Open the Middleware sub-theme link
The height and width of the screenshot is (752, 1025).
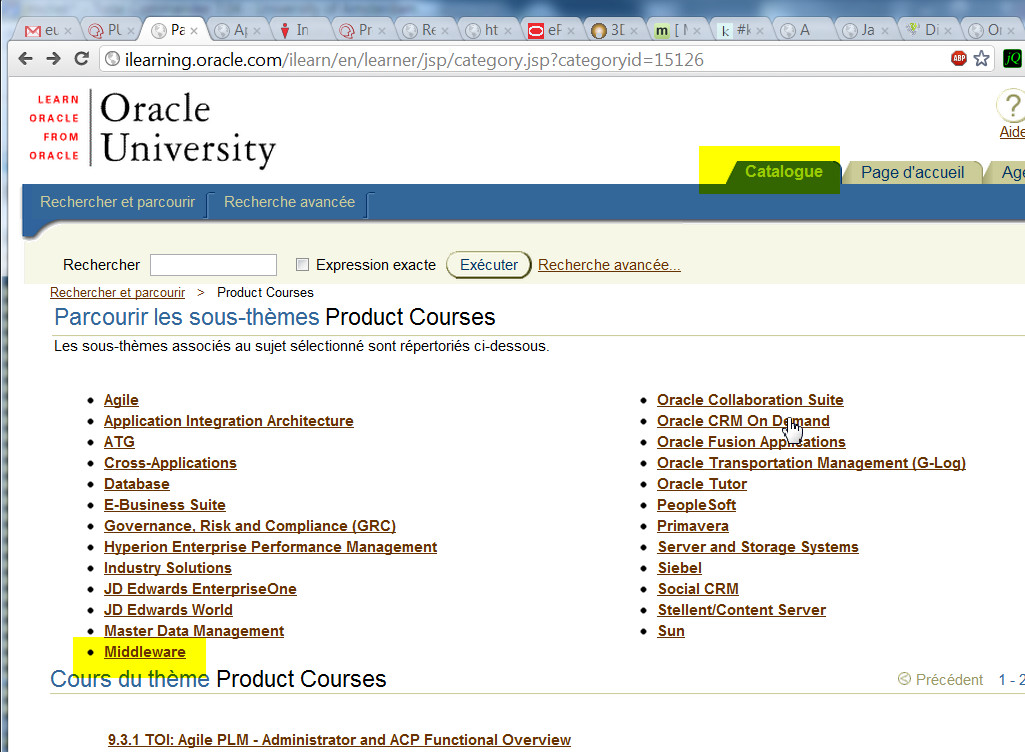[144, 651]
